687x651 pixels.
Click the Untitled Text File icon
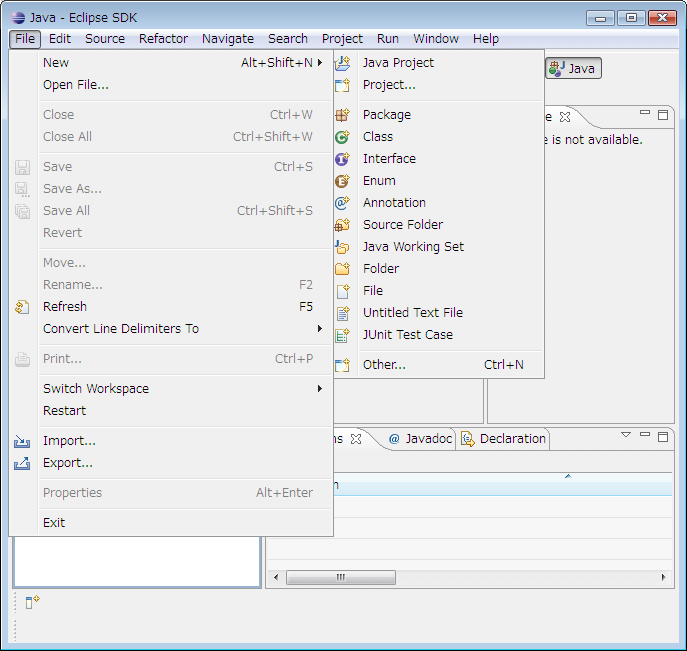pyautogui.click(x=343, y=313)
